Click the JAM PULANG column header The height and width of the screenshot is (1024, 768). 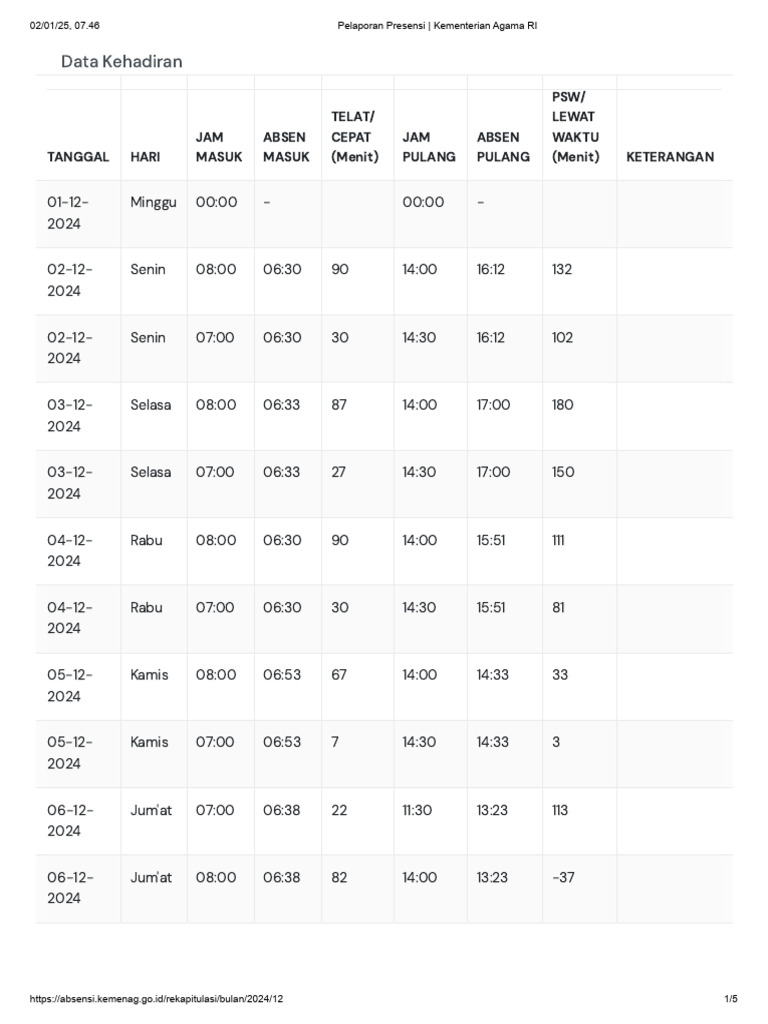[x=429, y=146]
